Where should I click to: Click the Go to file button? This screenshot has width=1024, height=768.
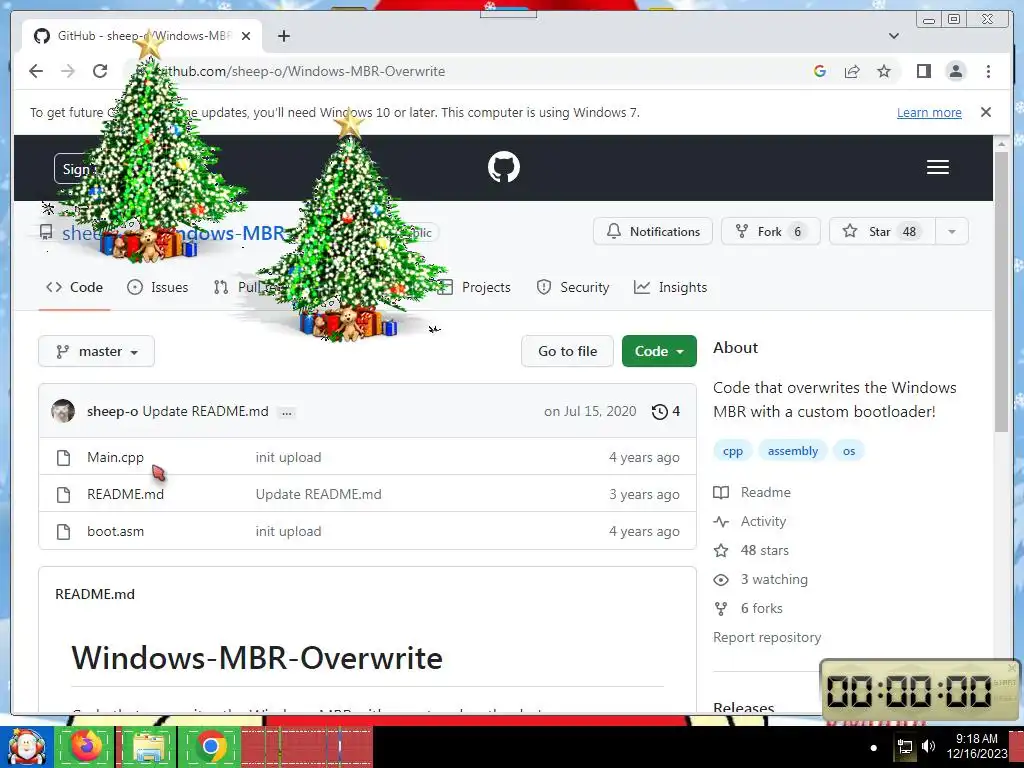568,351
